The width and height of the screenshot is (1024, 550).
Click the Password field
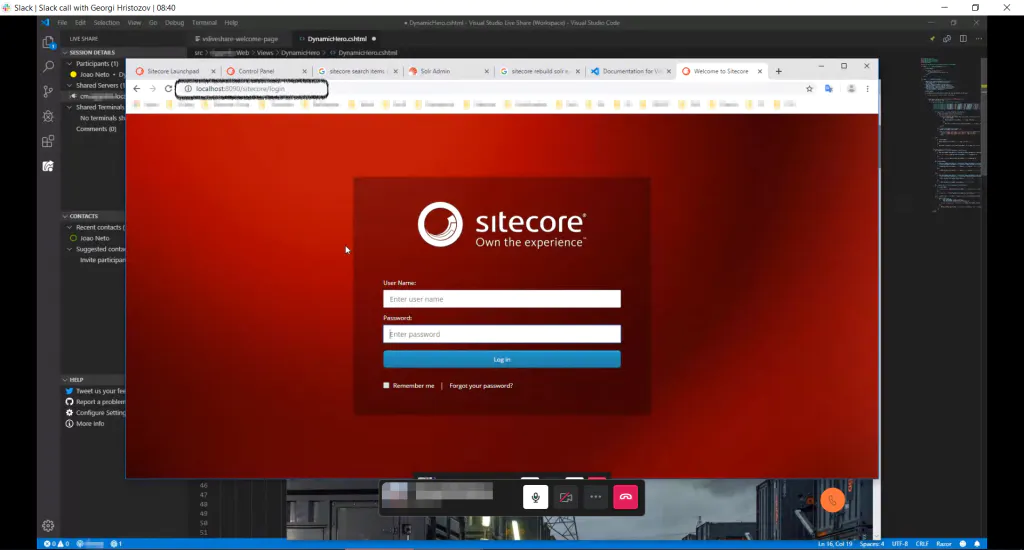pos(502,334)
